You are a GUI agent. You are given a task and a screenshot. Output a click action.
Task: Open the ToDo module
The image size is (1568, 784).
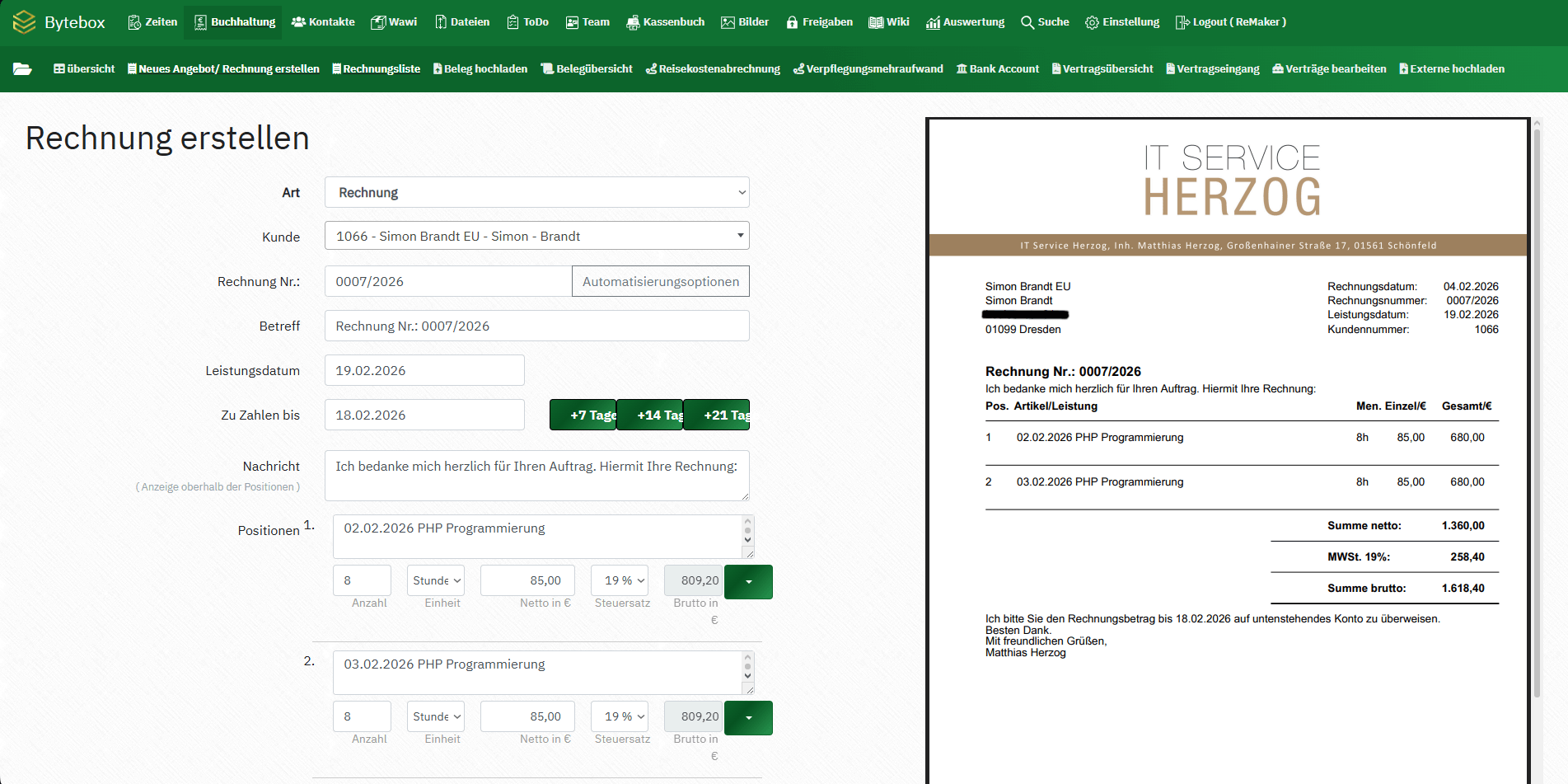point(527,21)
